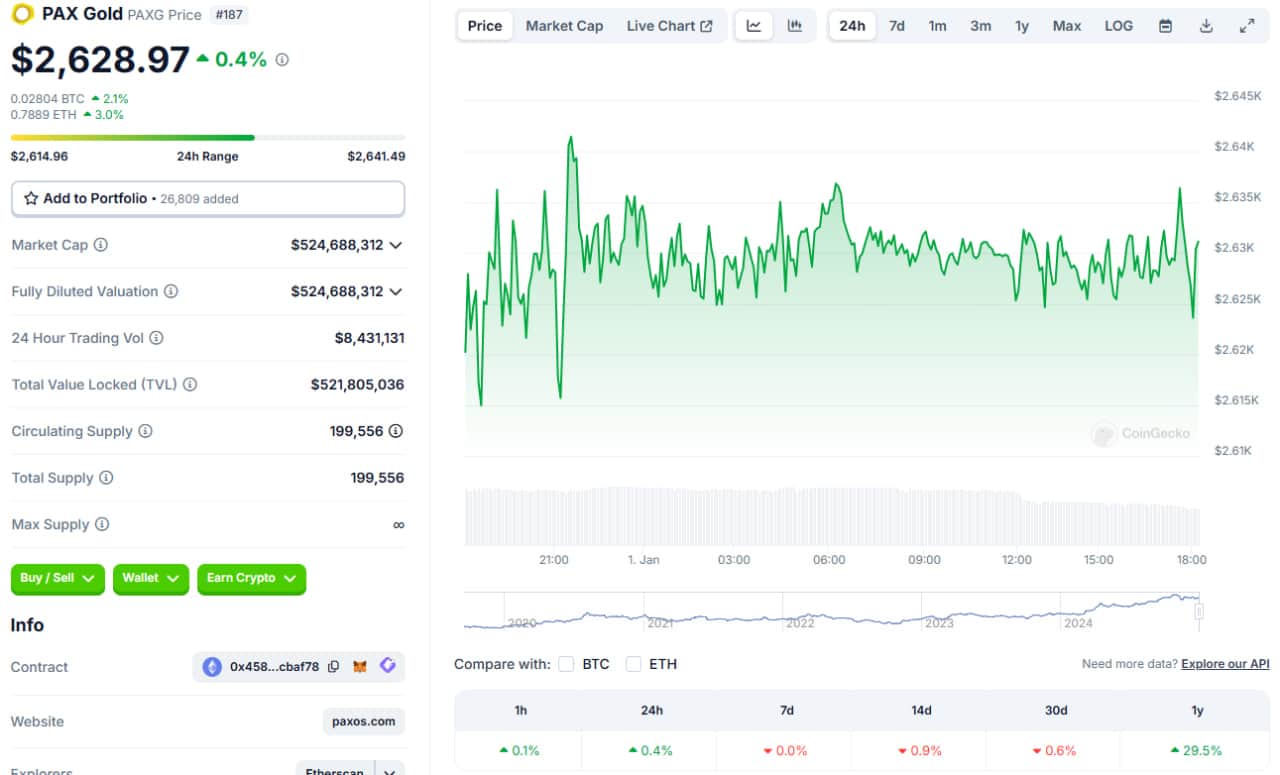The height and width of the screenshot is (775, 1280).
Task: Toggle LOG scale on chart
Action: (1119, 26)
